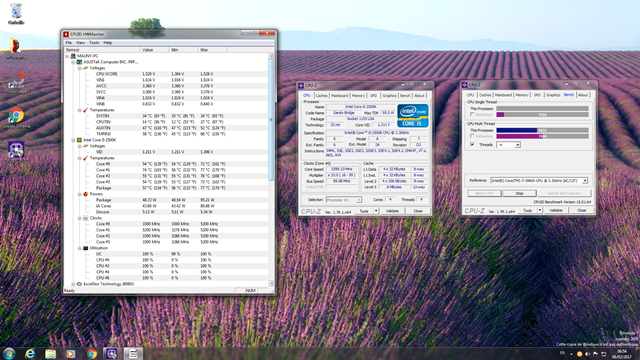Click the Max column header in HWMonitor
This screenshot has width=640, height=360.
(x=213, y=50)
